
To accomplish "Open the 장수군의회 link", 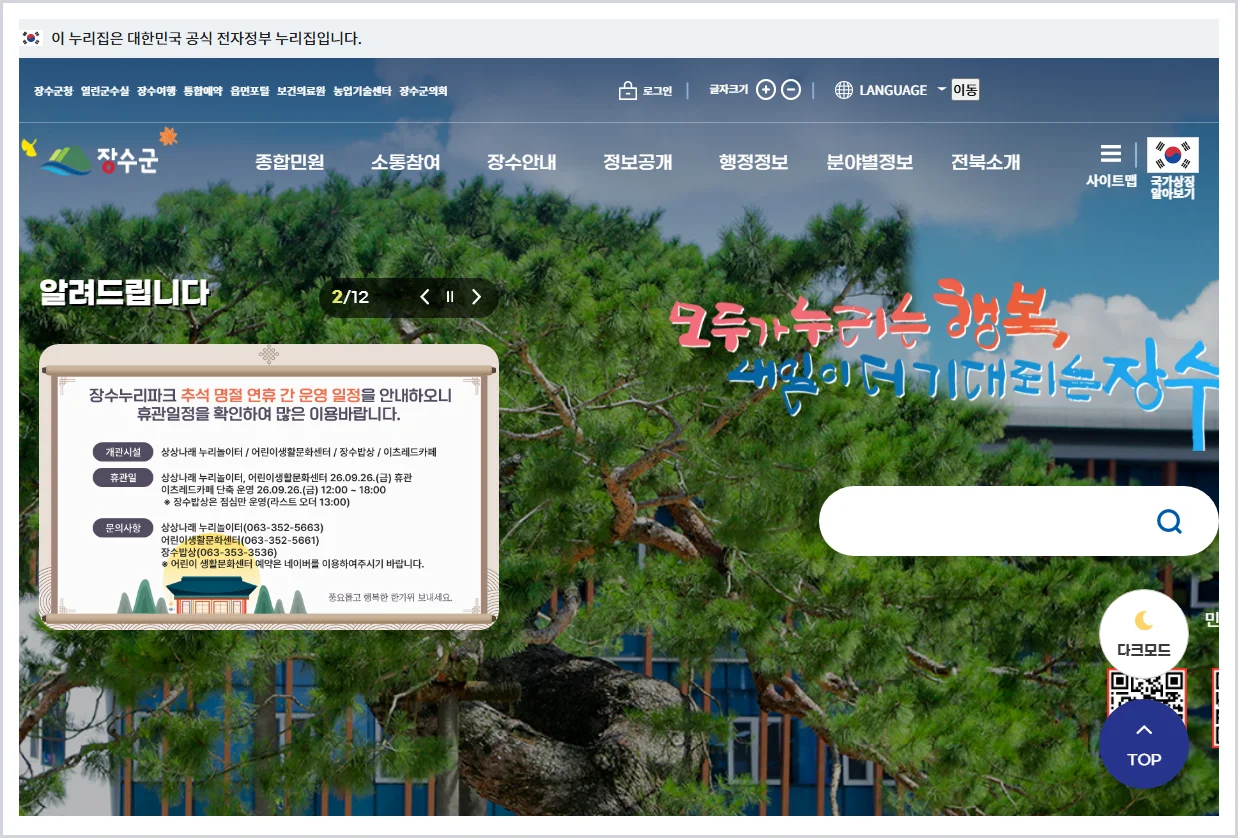I will tap(424, 91).
